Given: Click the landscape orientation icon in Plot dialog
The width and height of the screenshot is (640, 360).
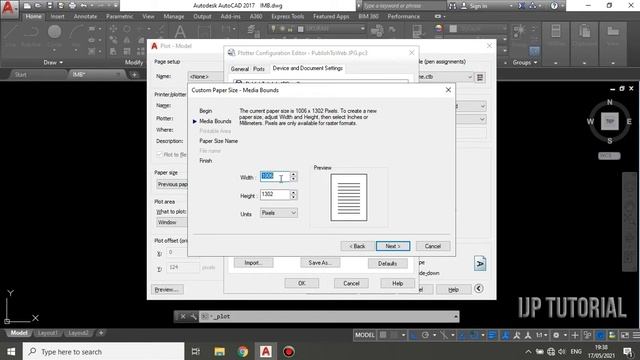Looking at the screenshot, I should 480,264.
